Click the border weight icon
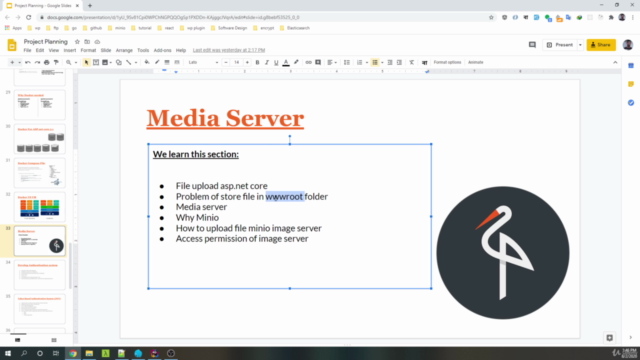Viewport: 640px width, 360px height. (167, 62)
